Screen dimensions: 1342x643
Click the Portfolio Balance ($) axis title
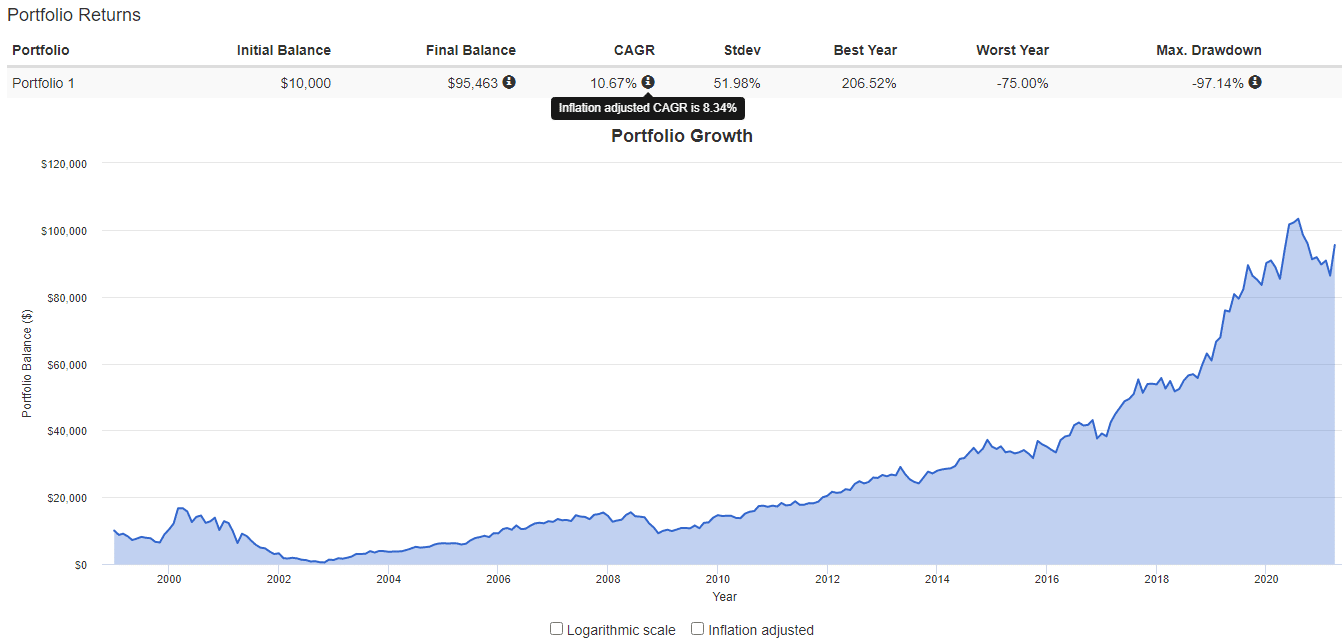click(27, 364)
